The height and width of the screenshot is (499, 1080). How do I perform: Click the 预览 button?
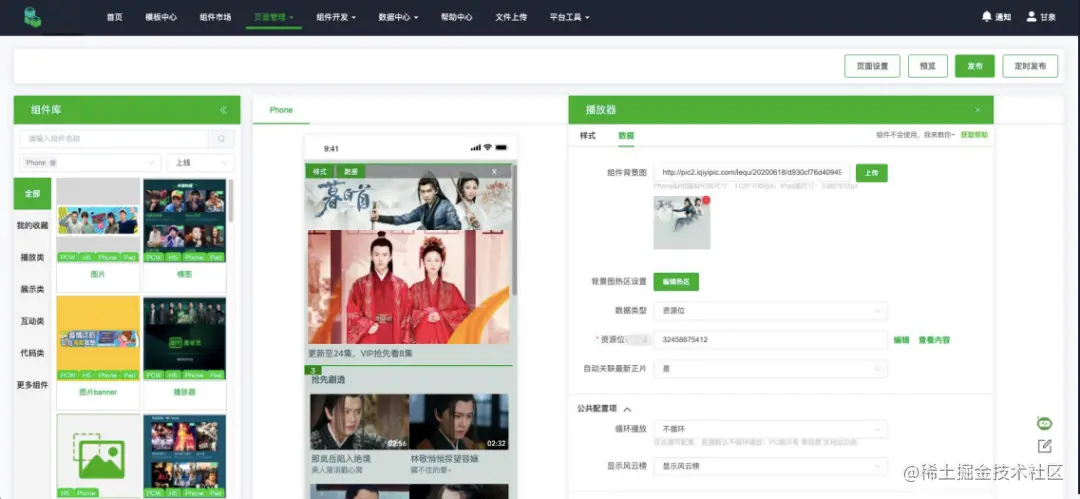(x=928, y=66)
